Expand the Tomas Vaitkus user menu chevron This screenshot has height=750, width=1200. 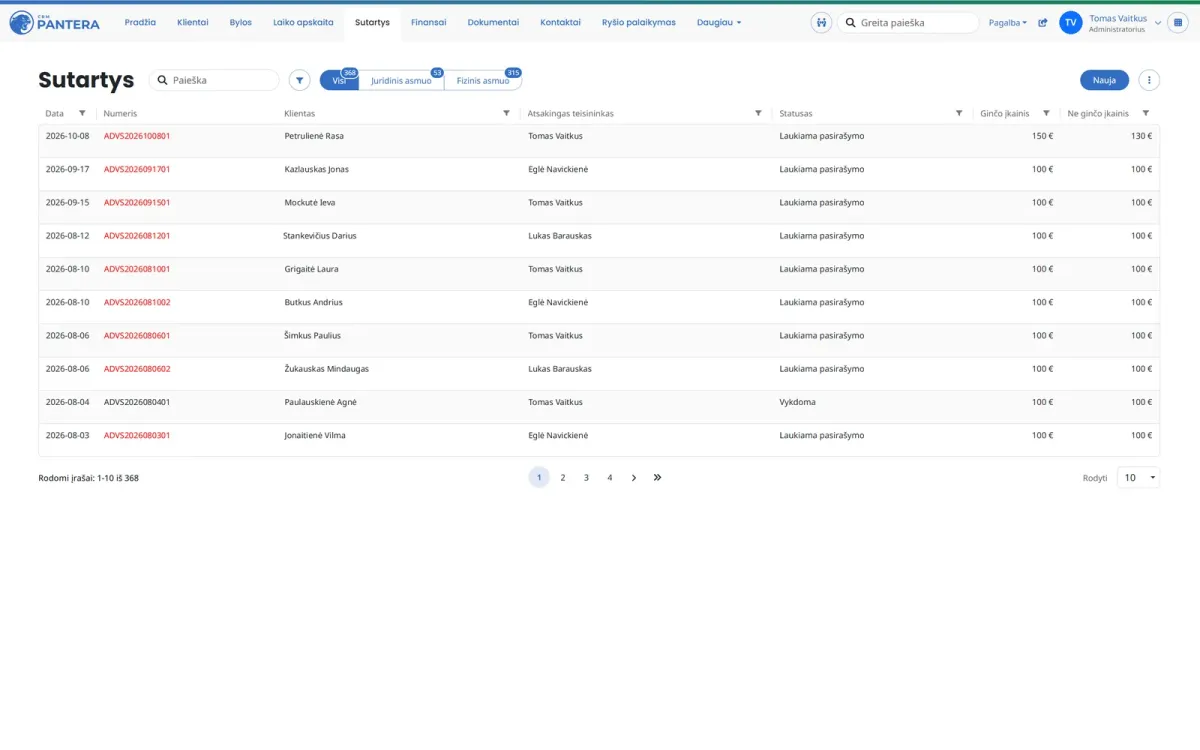1158,22
